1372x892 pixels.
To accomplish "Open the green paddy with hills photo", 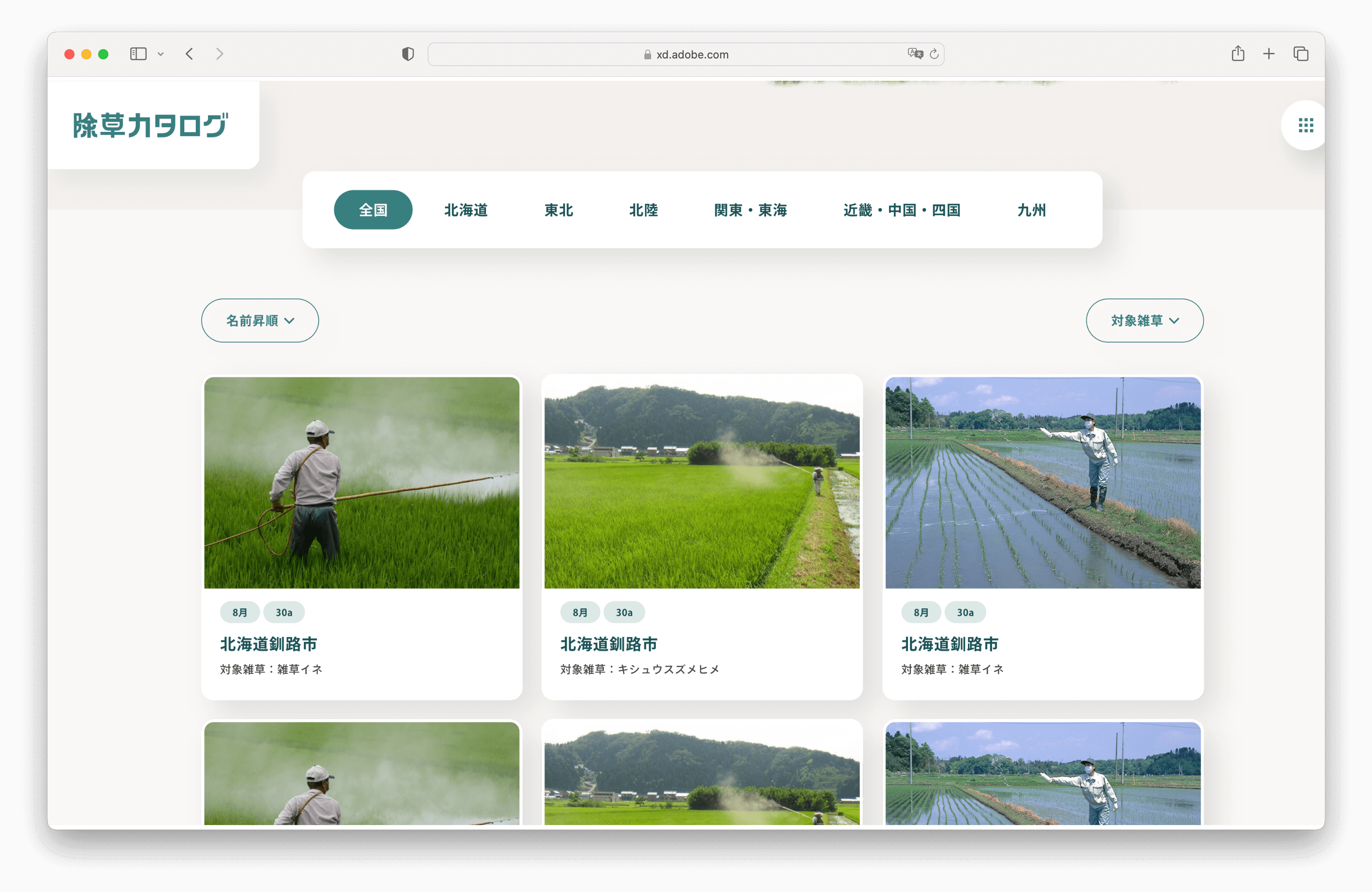I will [x=702, y=483].
